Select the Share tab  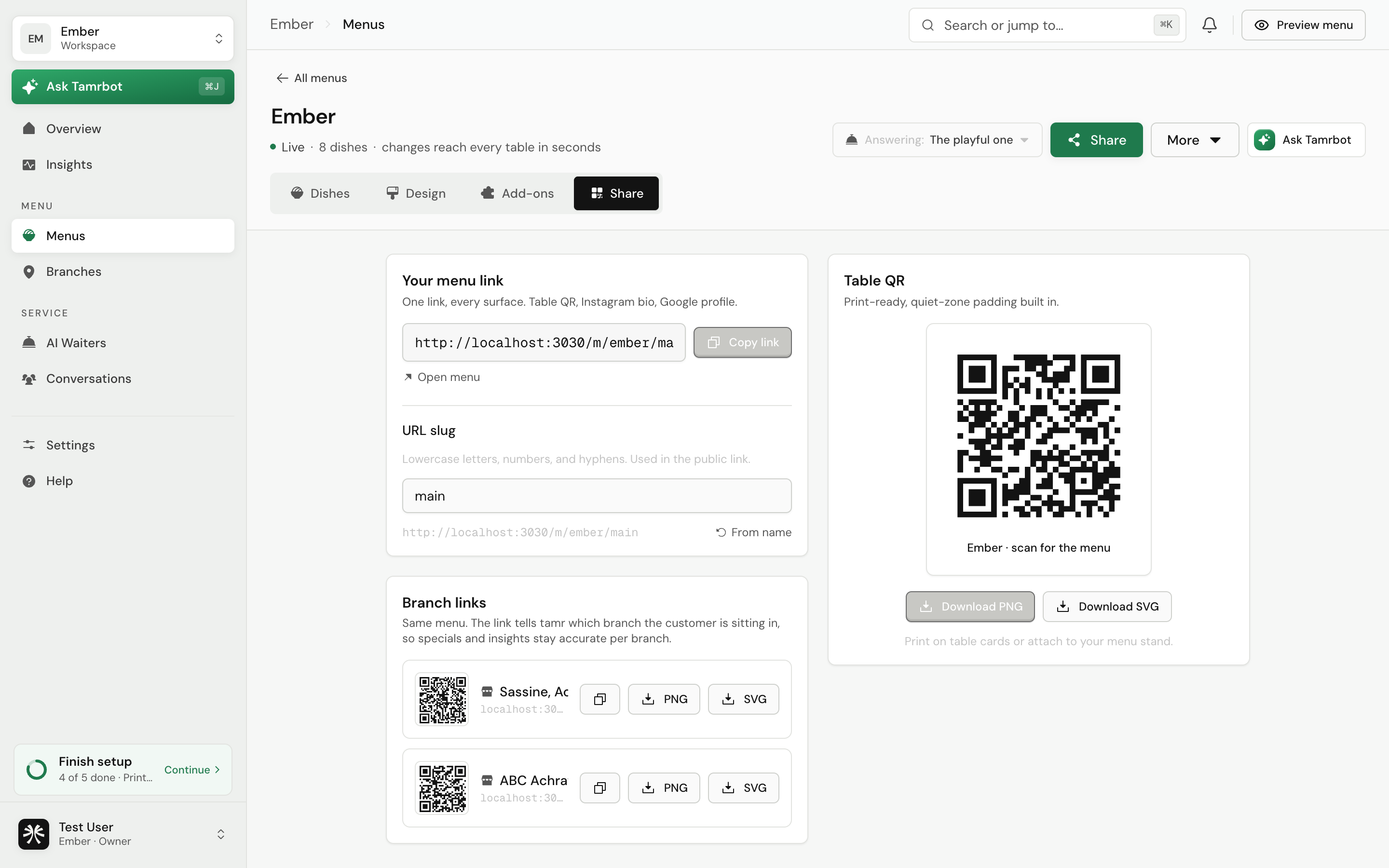(x=616, y=193)
